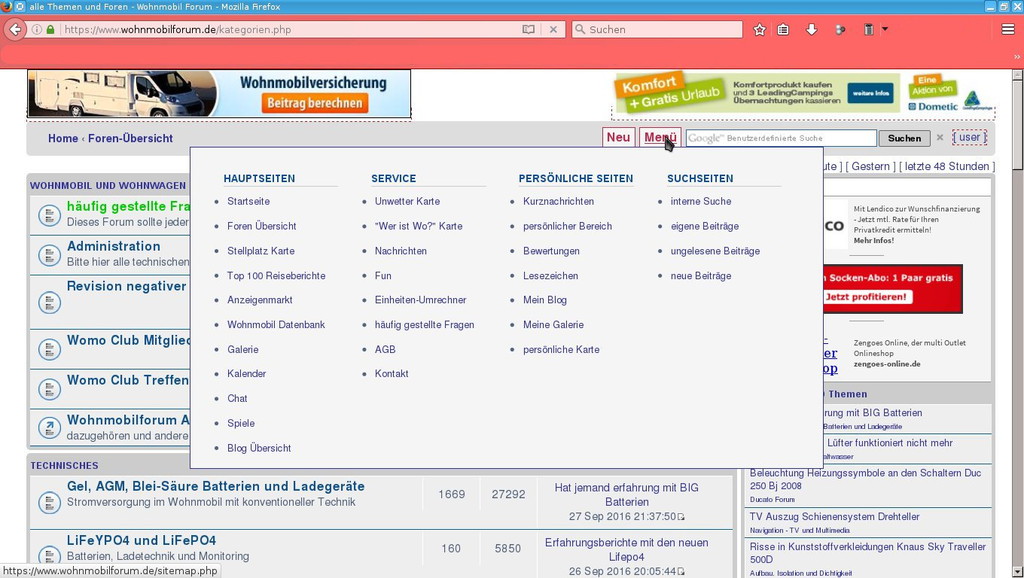Select AGB in Service menu
The width and height of the screenshot is (1024, 578).
(x=385, y=349)
